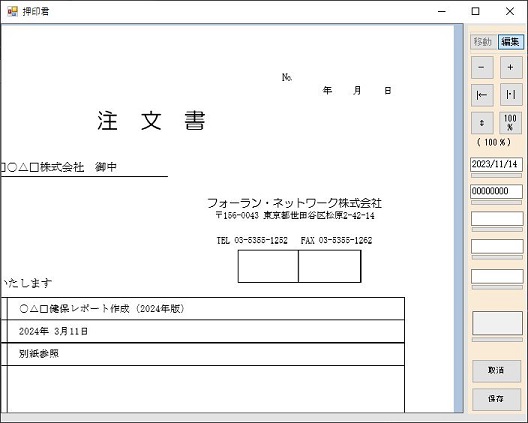Save with the 保存 button
The width and height of the screenshot is (528, 423).
496,399
